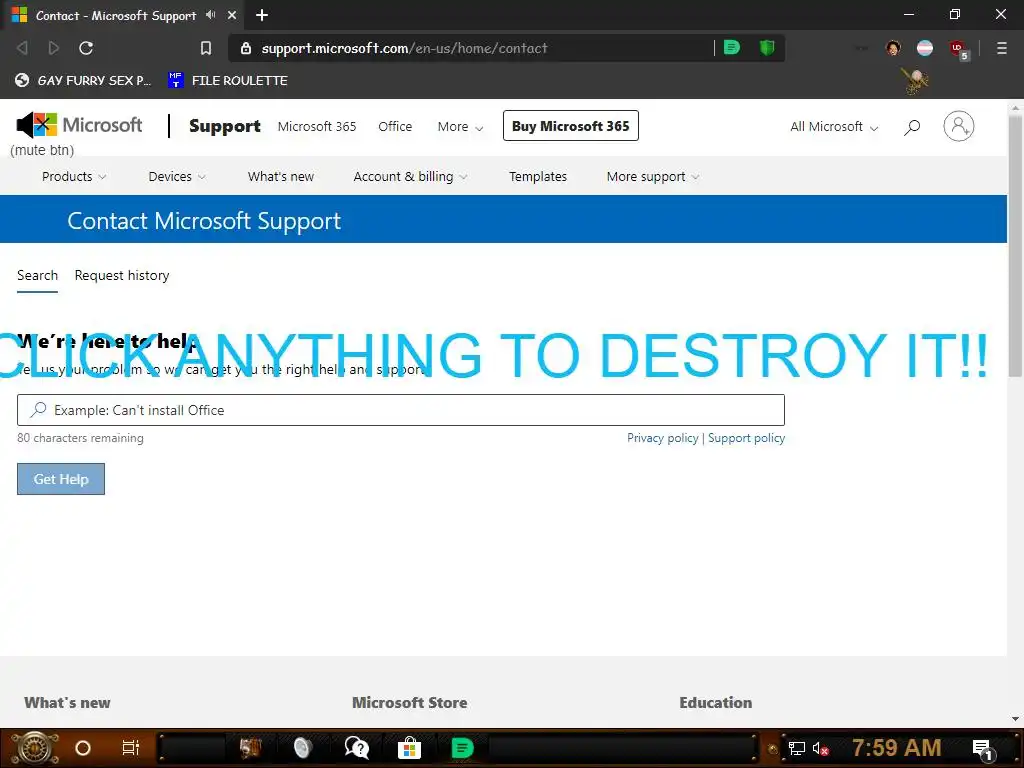Open the green reader icon in address bar
Screen dimensions: 1024x768
732,47
